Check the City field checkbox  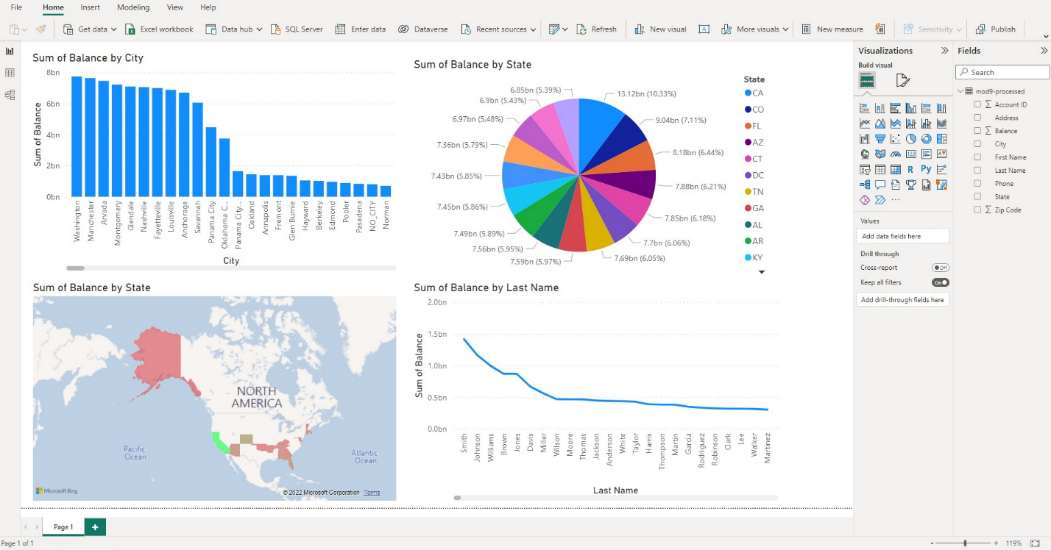pyautogui.click(x=977, y=144)
